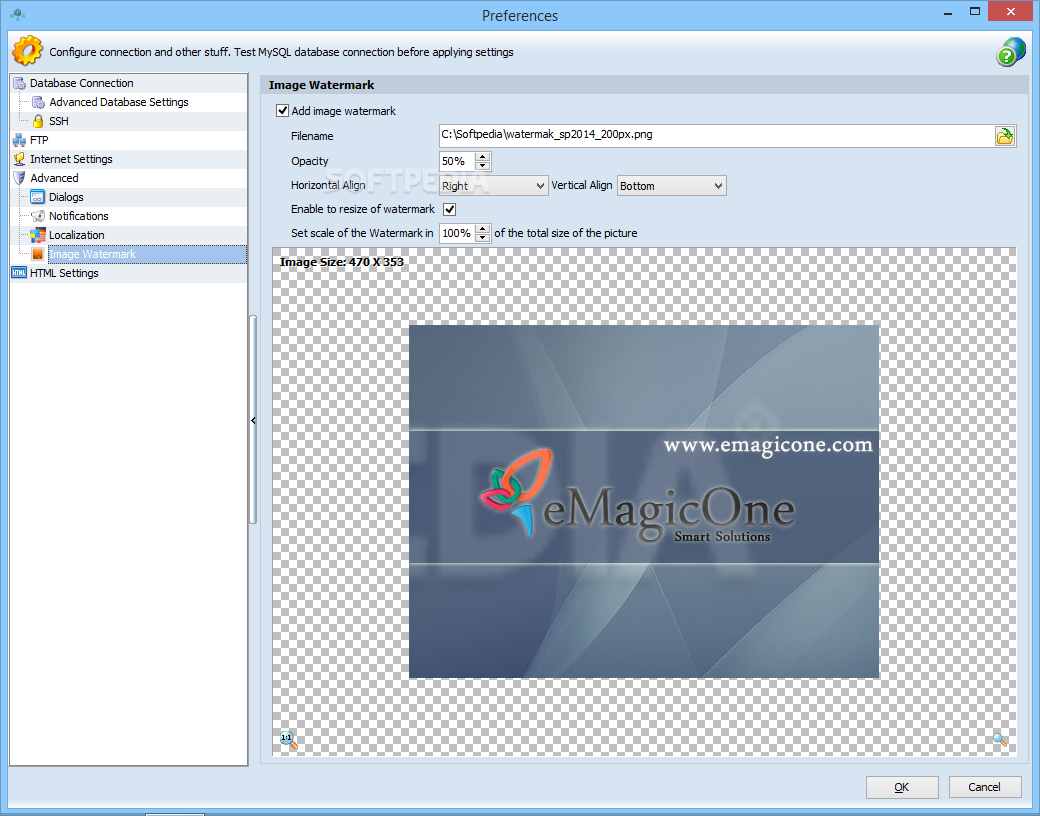
Task: Click the Filename path input field
Action: click(716, 135)
